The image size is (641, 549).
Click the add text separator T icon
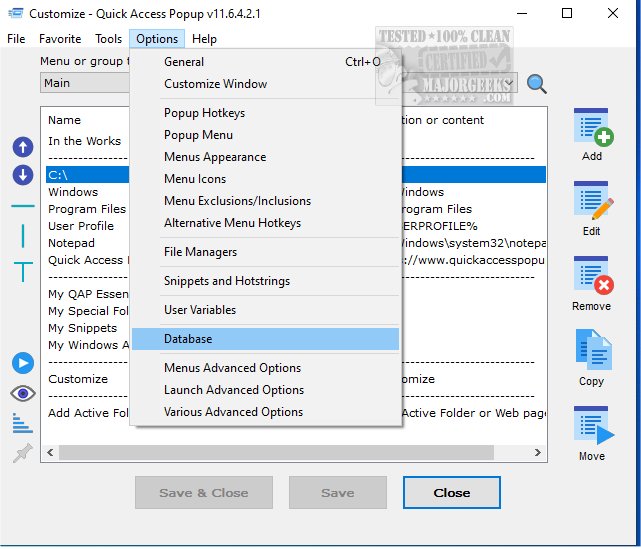(23, 271)
